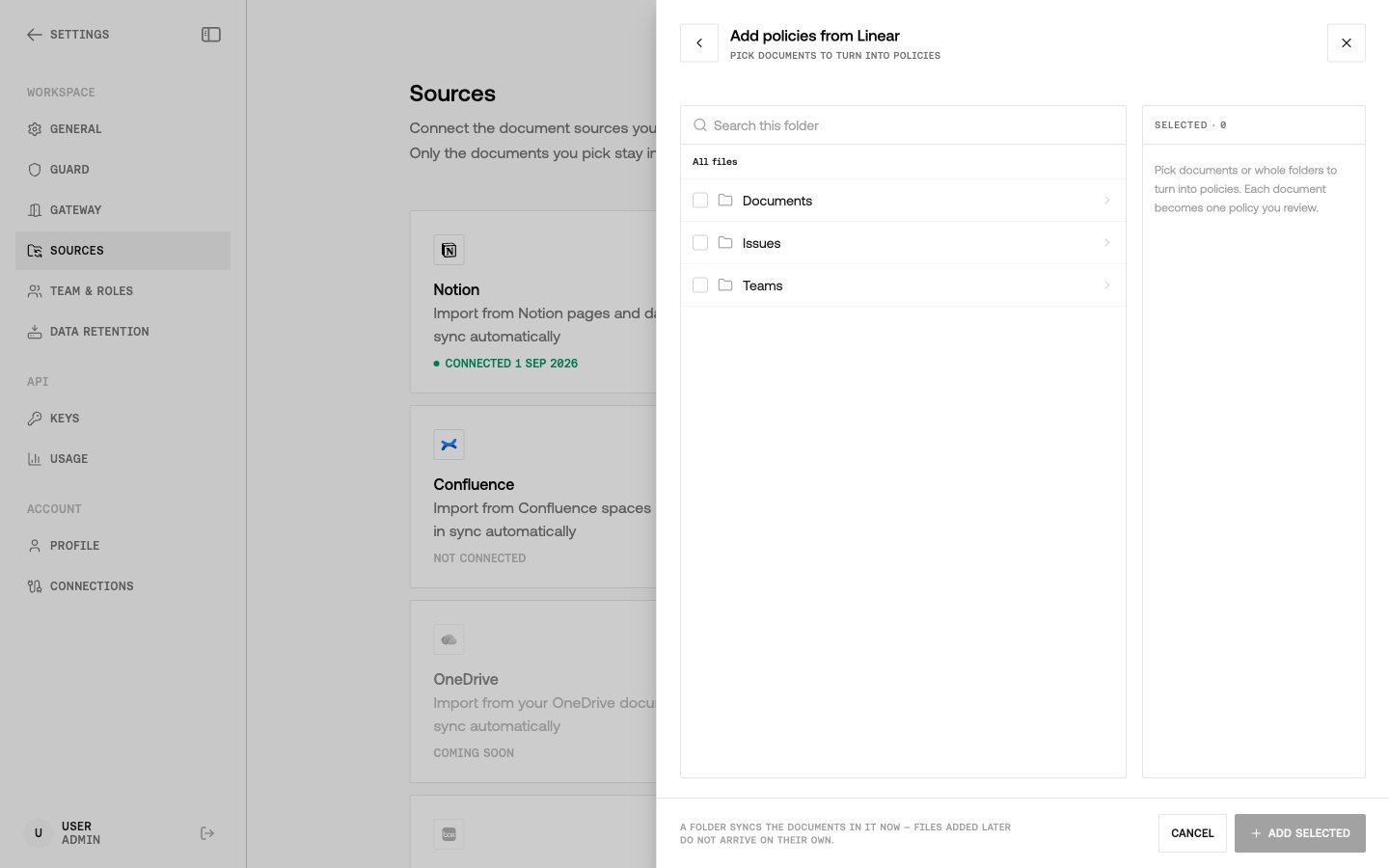Click the Cancel button
This screenshot has width=1389, height=868.
(1192, 833)
